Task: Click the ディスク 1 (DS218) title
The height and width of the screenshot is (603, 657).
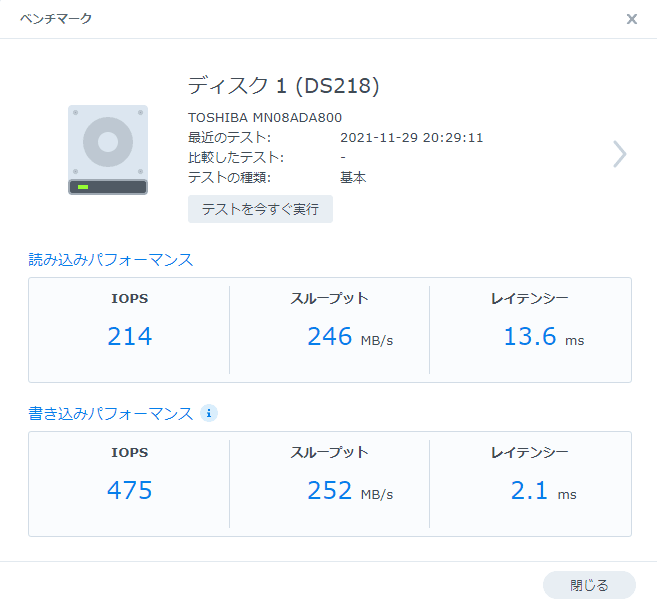Action: 283,86
